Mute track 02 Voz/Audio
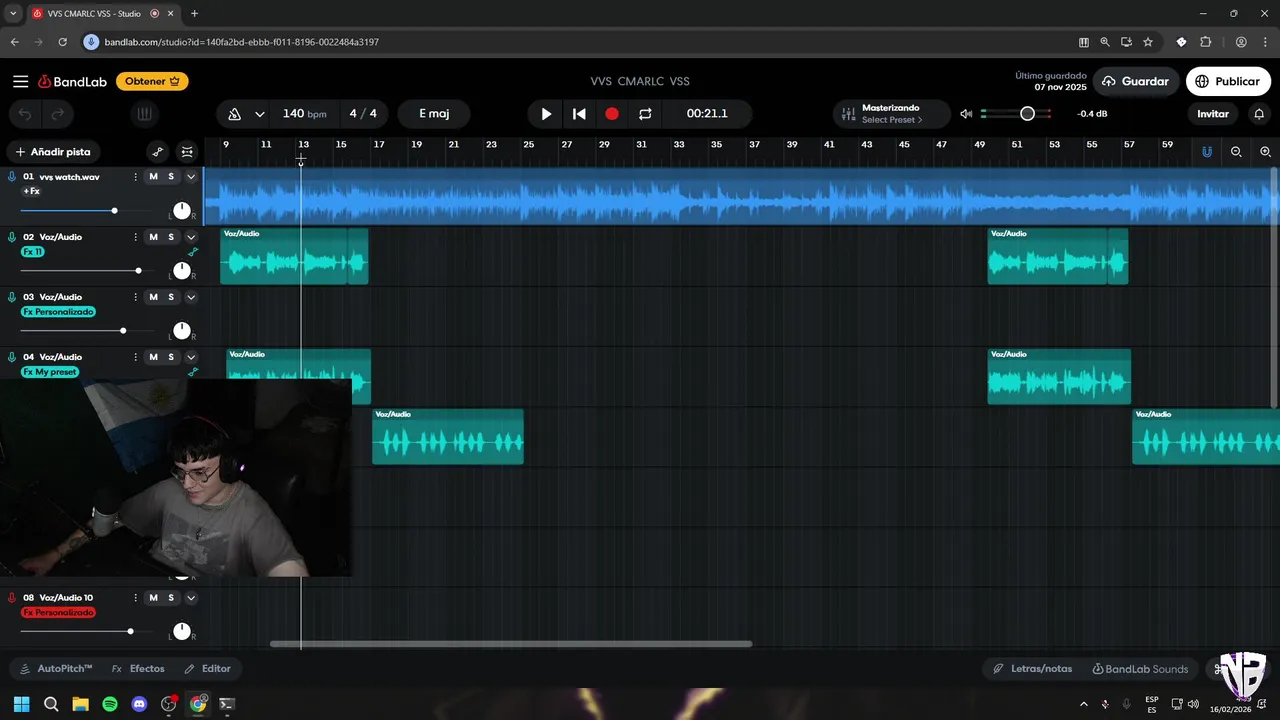This screenshot has height=720, width=1280. [x=153, y=237]
